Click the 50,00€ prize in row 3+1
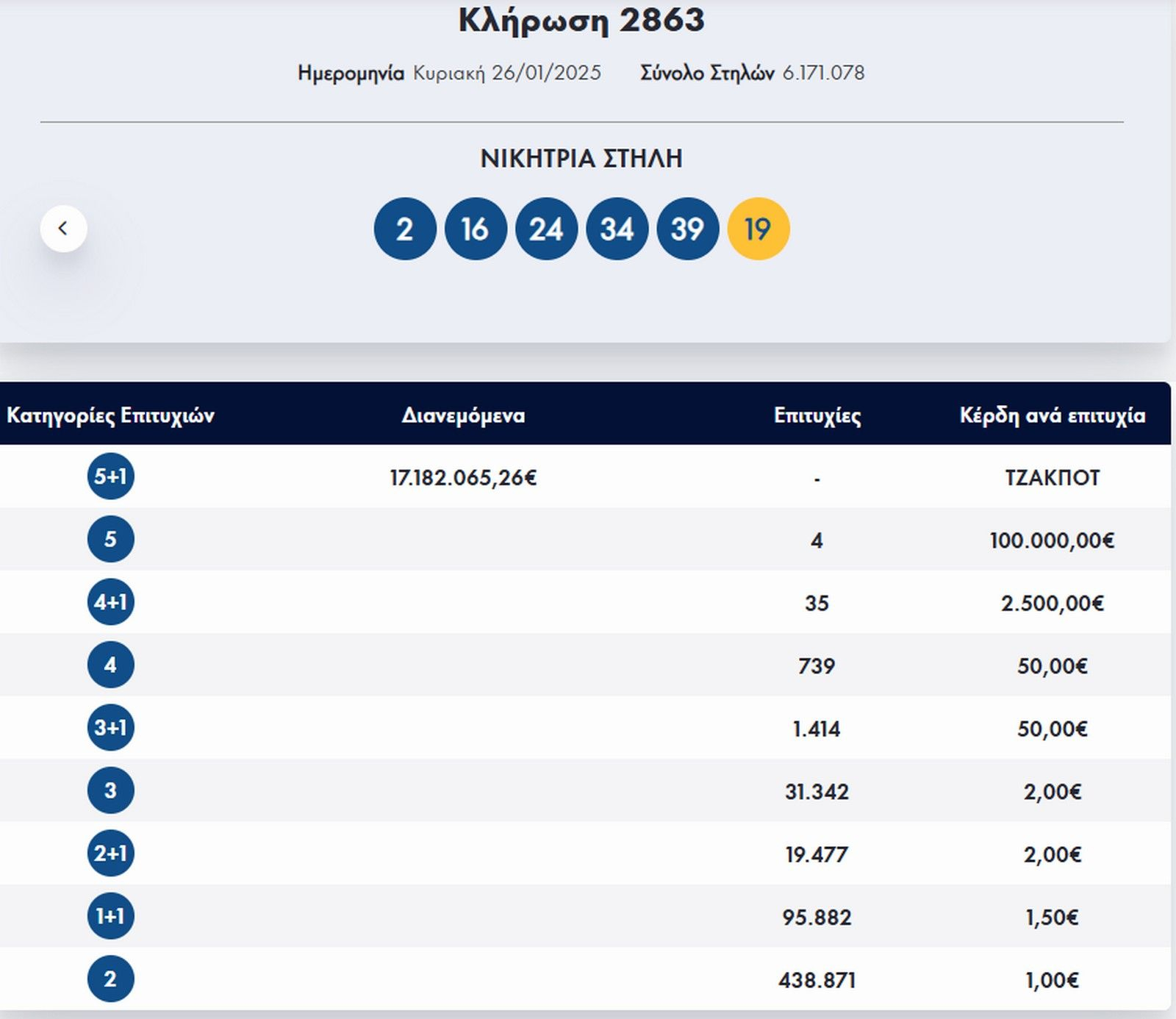 [1053, 729]
